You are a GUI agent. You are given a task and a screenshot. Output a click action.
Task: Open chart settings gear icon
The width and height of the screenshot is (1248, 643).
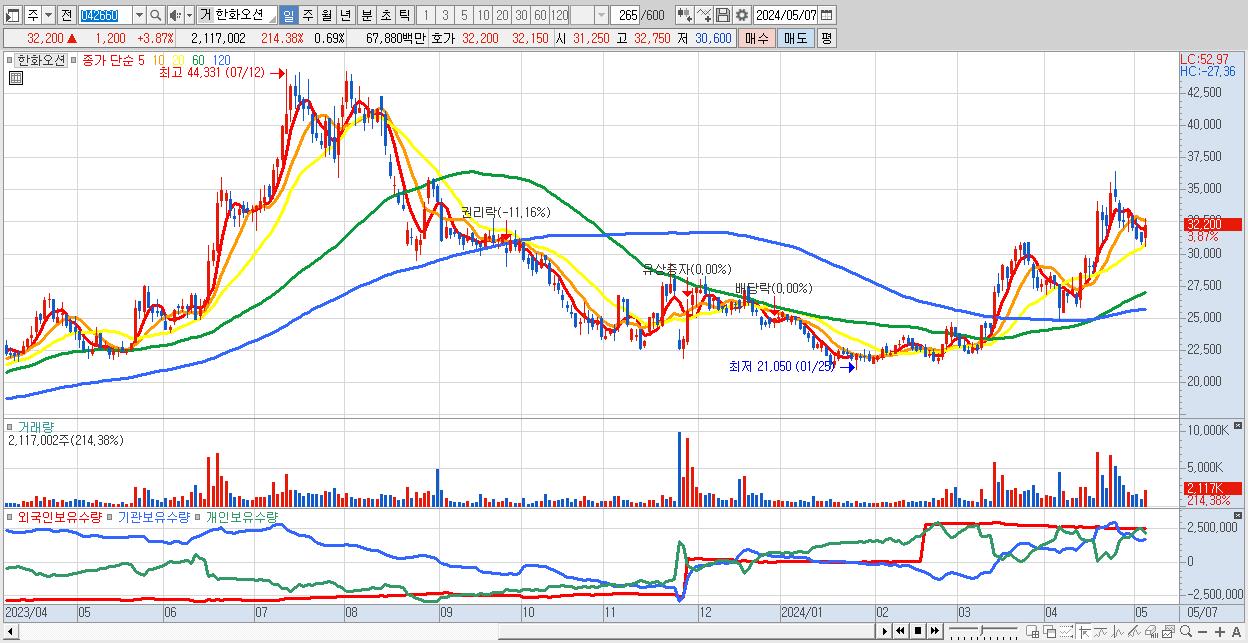point(742,15)
